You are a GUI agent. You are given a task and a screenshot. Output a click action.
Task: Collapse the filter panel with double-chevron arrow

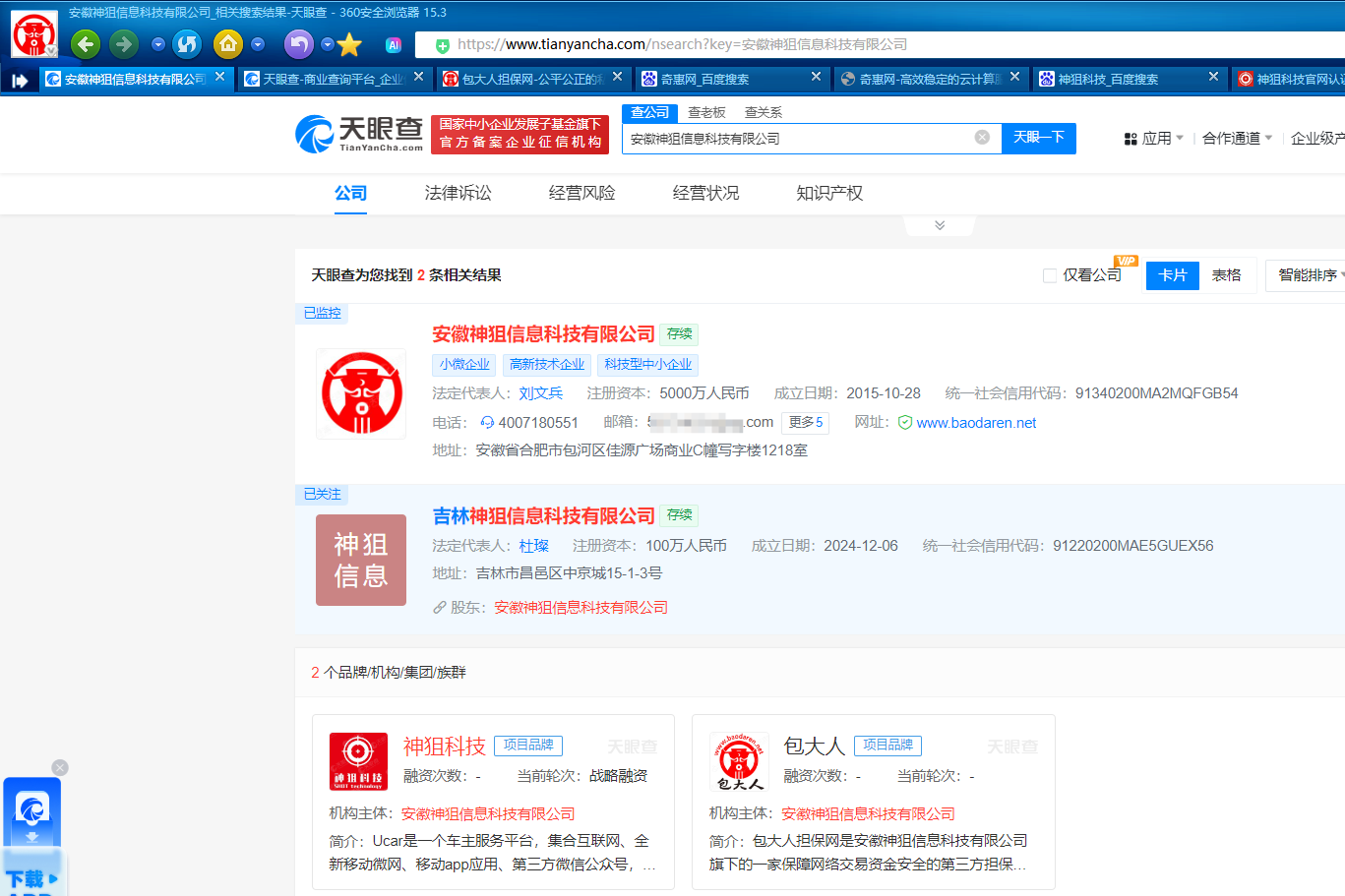(x=939, y=224)
